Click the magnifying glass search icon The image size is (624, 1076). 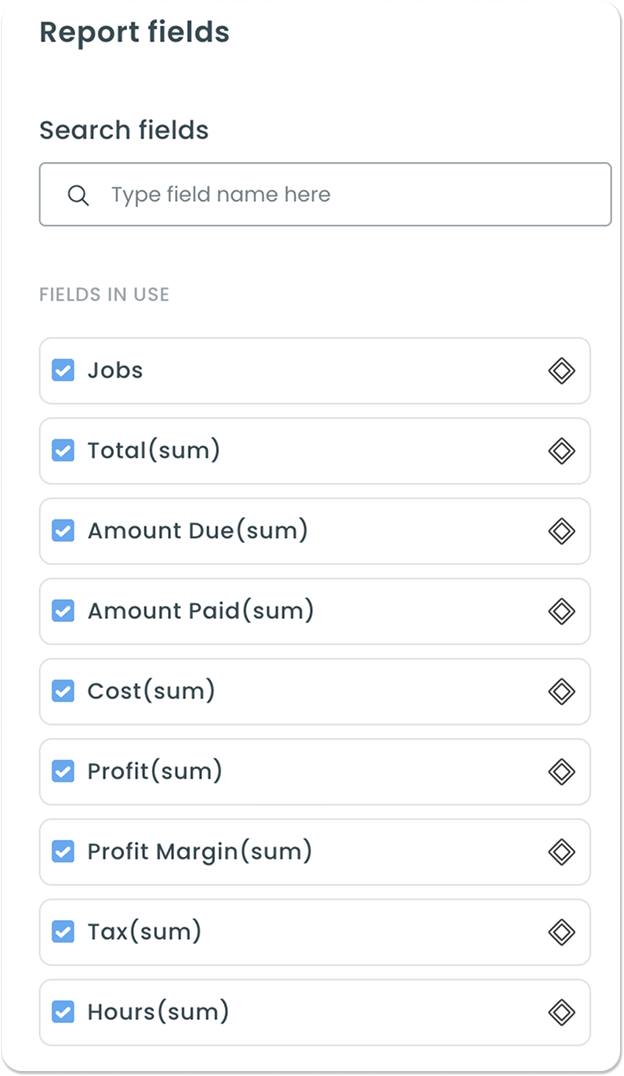(x=78, y=196)
